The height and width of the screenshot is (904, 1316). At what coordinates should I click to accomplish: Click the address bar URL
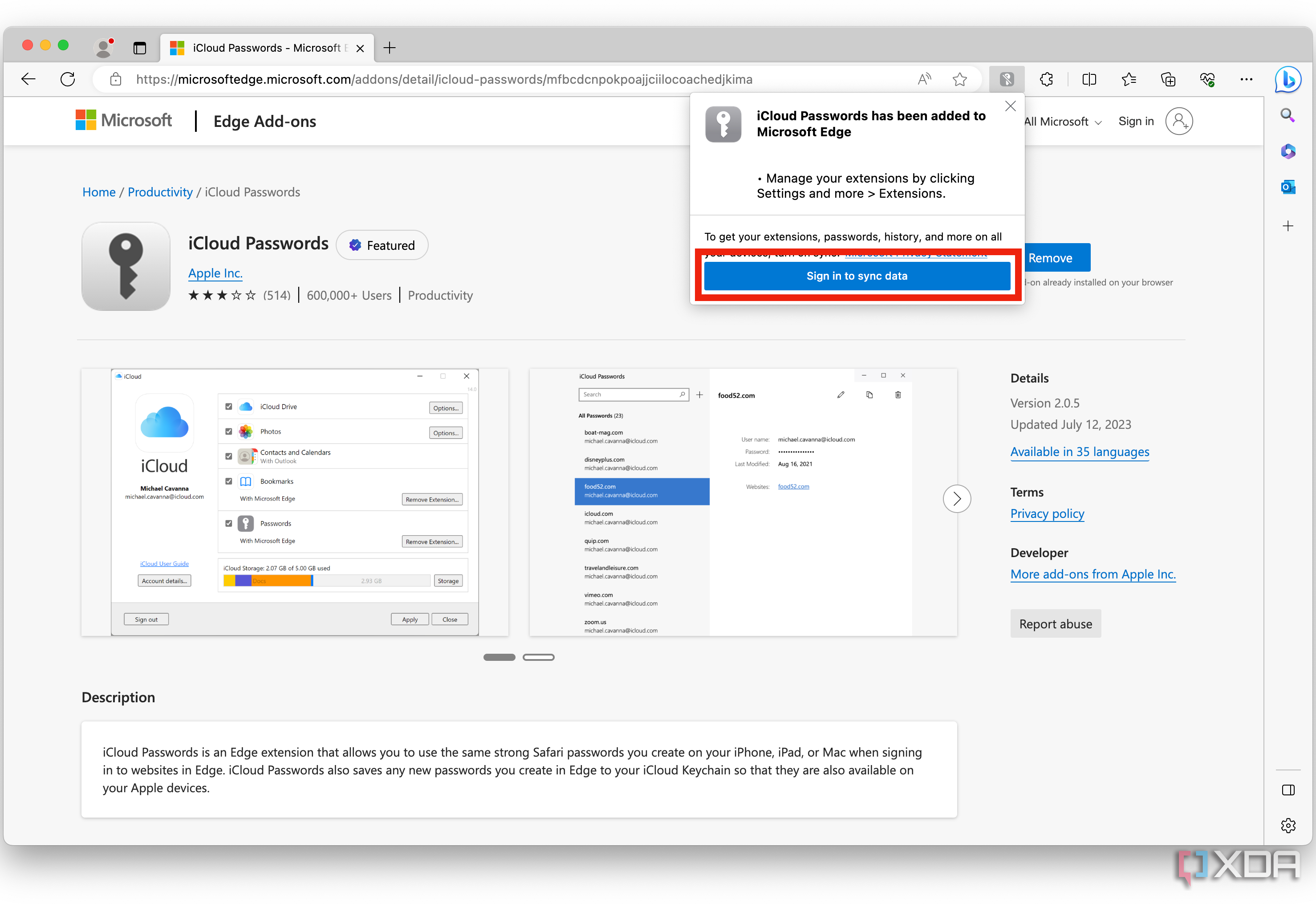coord(444,79)
